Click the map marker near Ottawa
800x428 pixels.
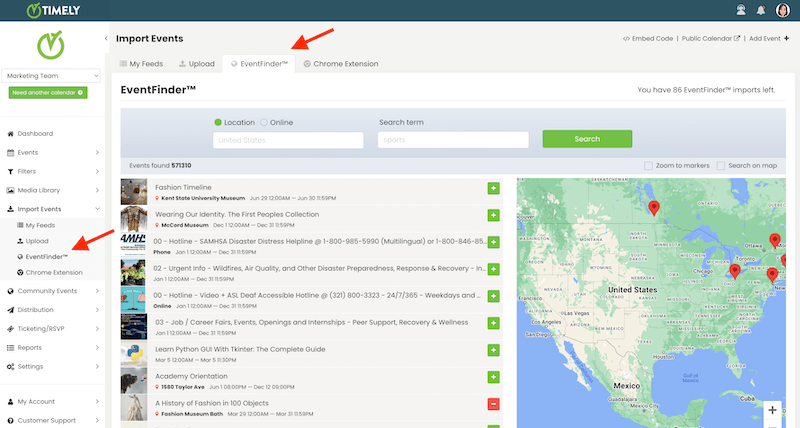click(x=774, y=240)
